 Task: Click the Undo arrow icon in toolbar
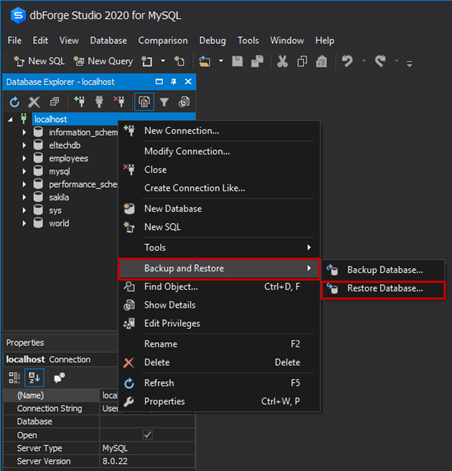(x=347, y=61)
